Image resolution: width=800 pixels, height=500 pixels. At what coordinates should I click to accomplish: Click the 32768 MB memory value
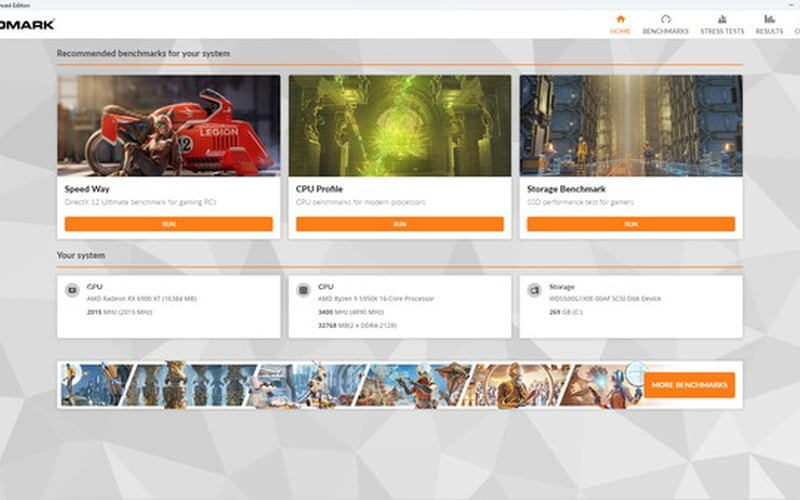click(x=357, y=325)
